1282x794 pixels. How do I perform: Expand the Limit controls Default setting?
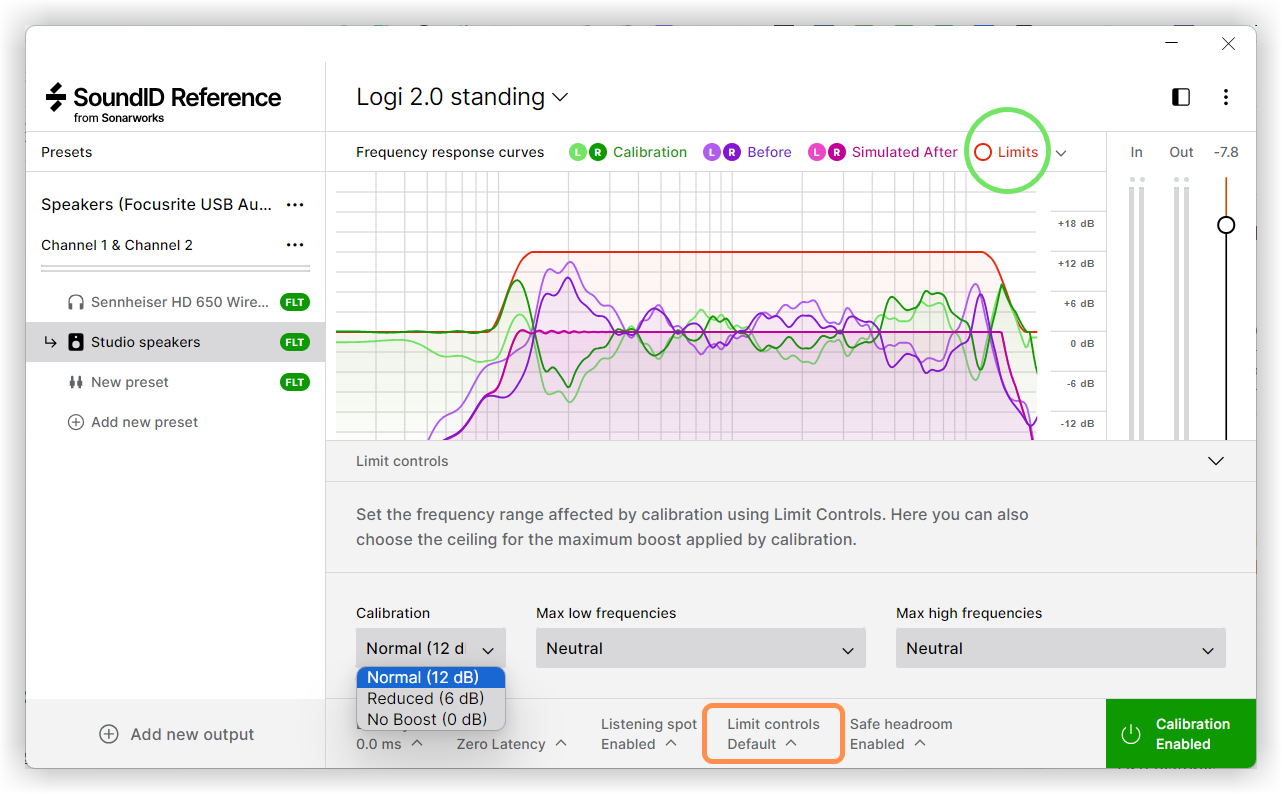coord(773,734)
